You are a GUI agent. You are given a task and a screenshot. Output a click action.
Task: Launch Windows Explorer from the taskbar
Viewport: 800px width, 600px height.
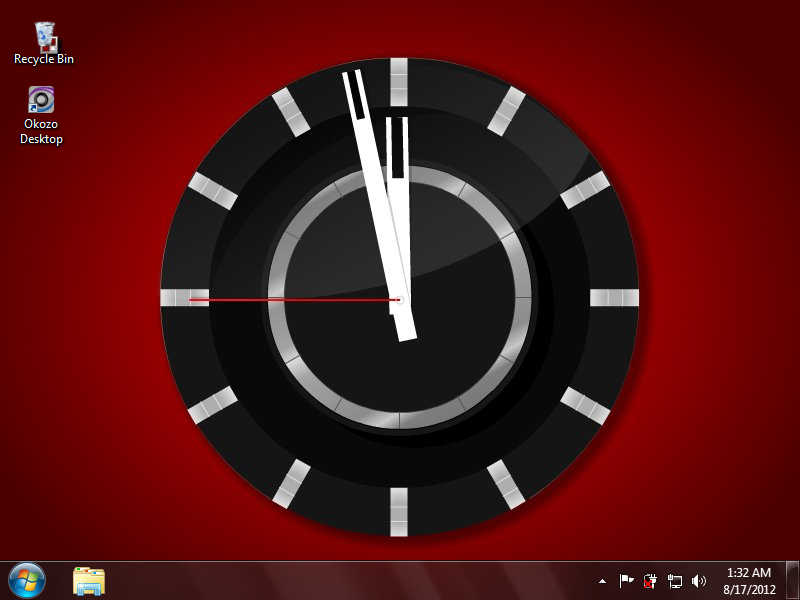89,581
